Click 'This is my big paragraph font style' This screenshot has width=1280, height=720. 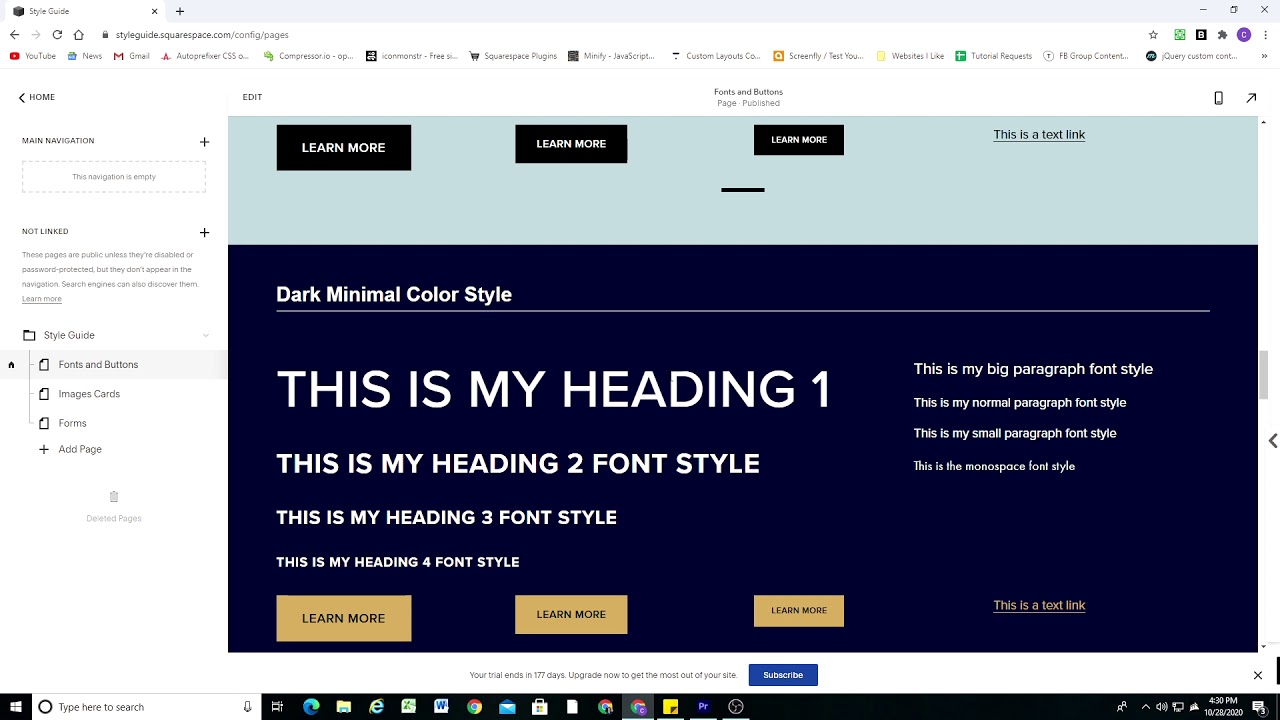pyautogui.click(x=1033, y=369)
